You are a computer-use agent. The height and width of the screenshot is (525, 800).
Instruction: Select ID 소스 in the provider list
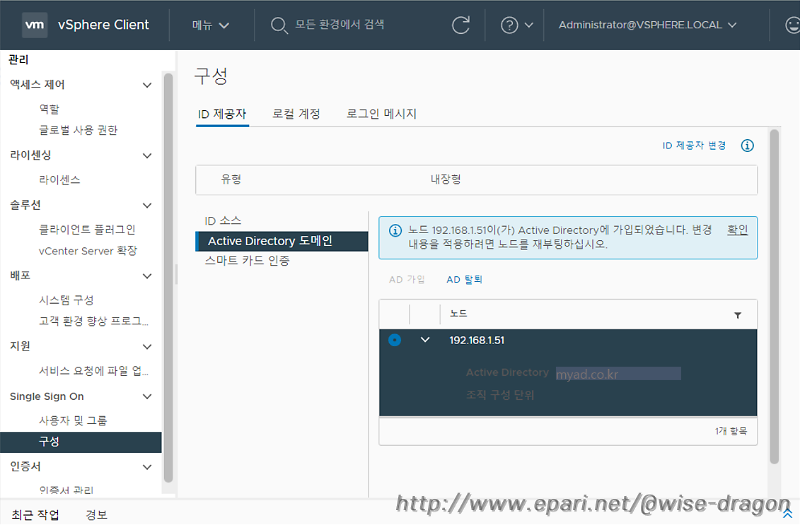click(223, 221)
